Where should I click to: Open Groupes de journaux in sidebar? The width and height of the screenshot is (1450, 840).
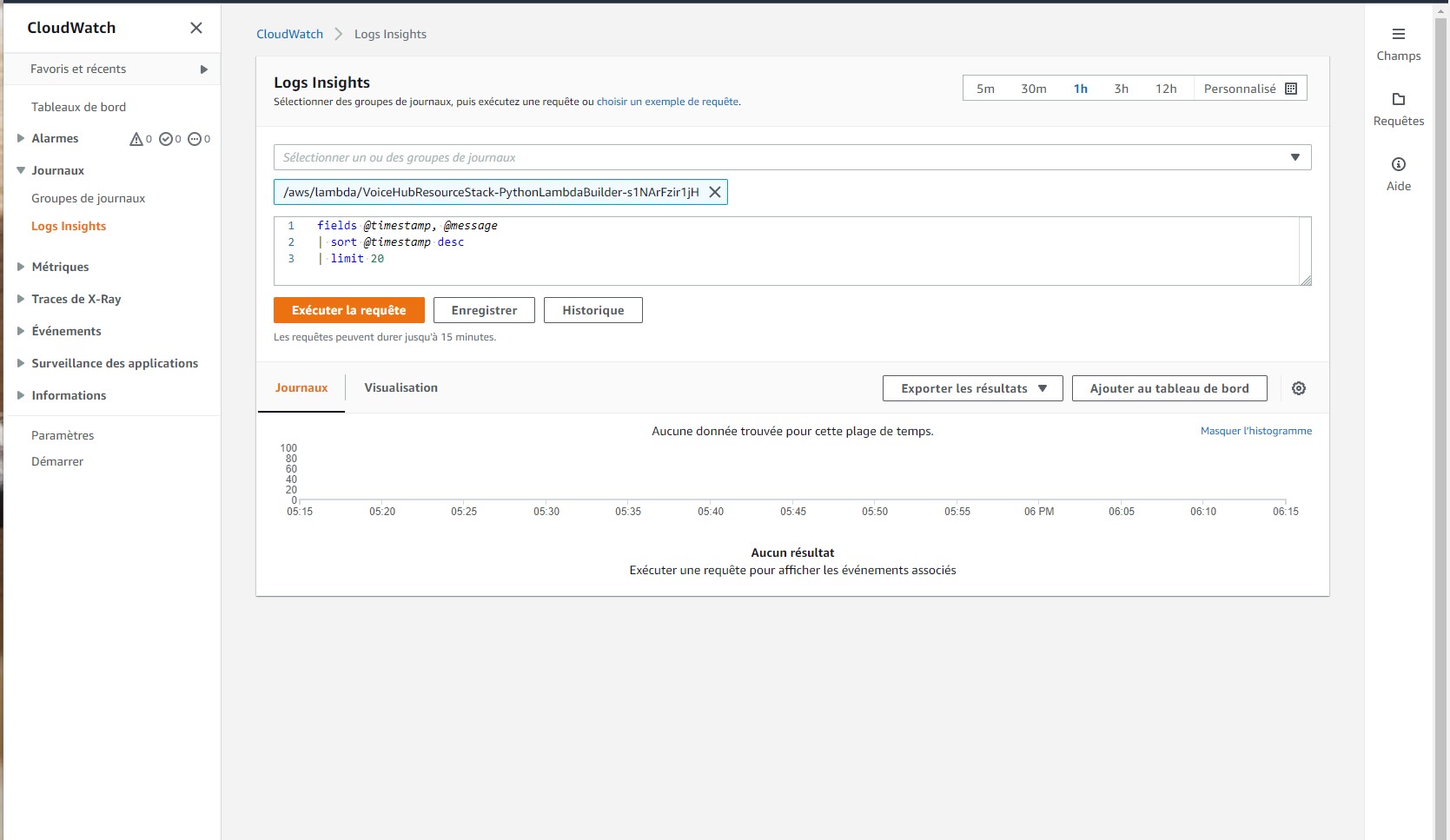88,198
